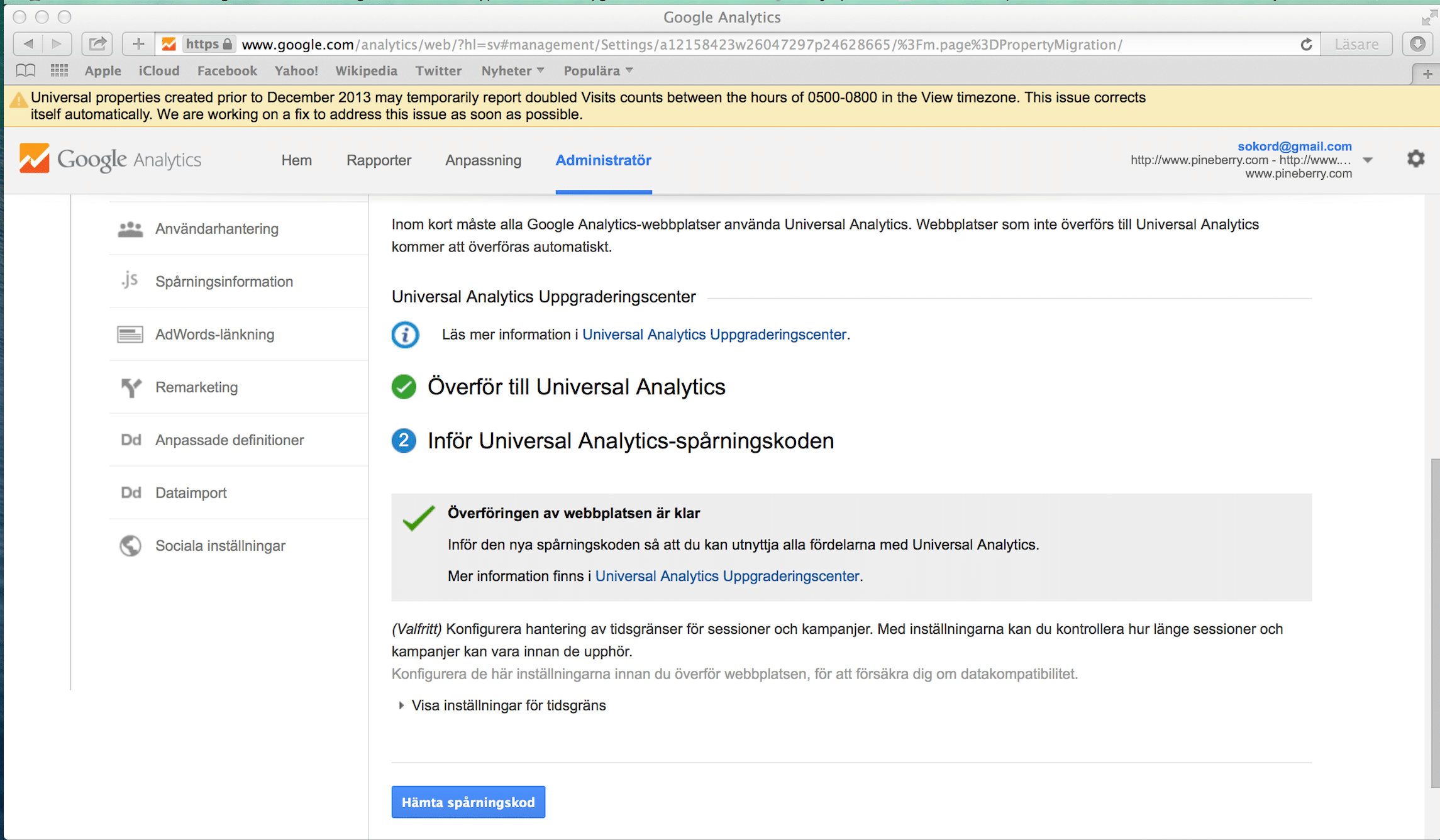The image size is (1440, 840).
Task: Click the blue info circle icon
Action: click(405, 334)
